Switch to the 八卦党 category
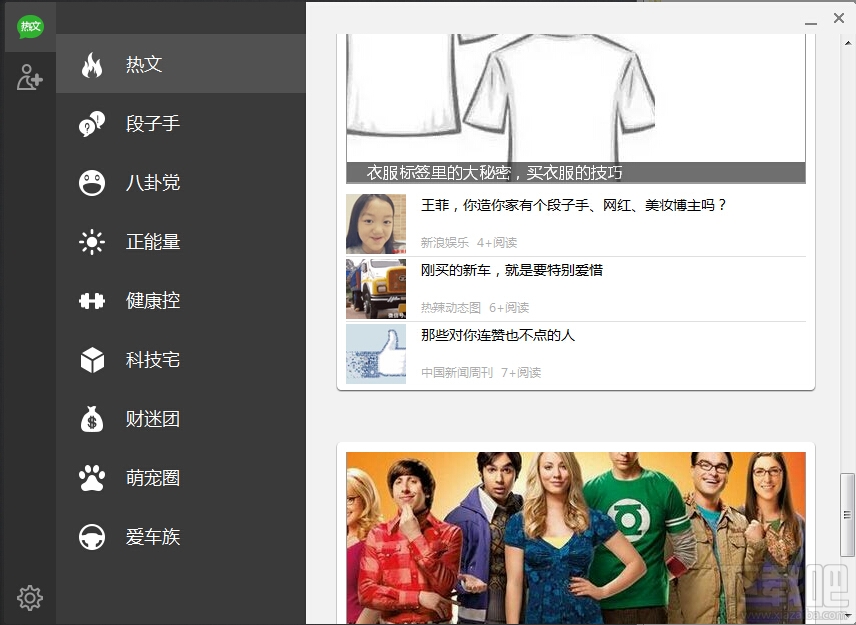Viewport: 856px width, 625px height. coord(153,182)
